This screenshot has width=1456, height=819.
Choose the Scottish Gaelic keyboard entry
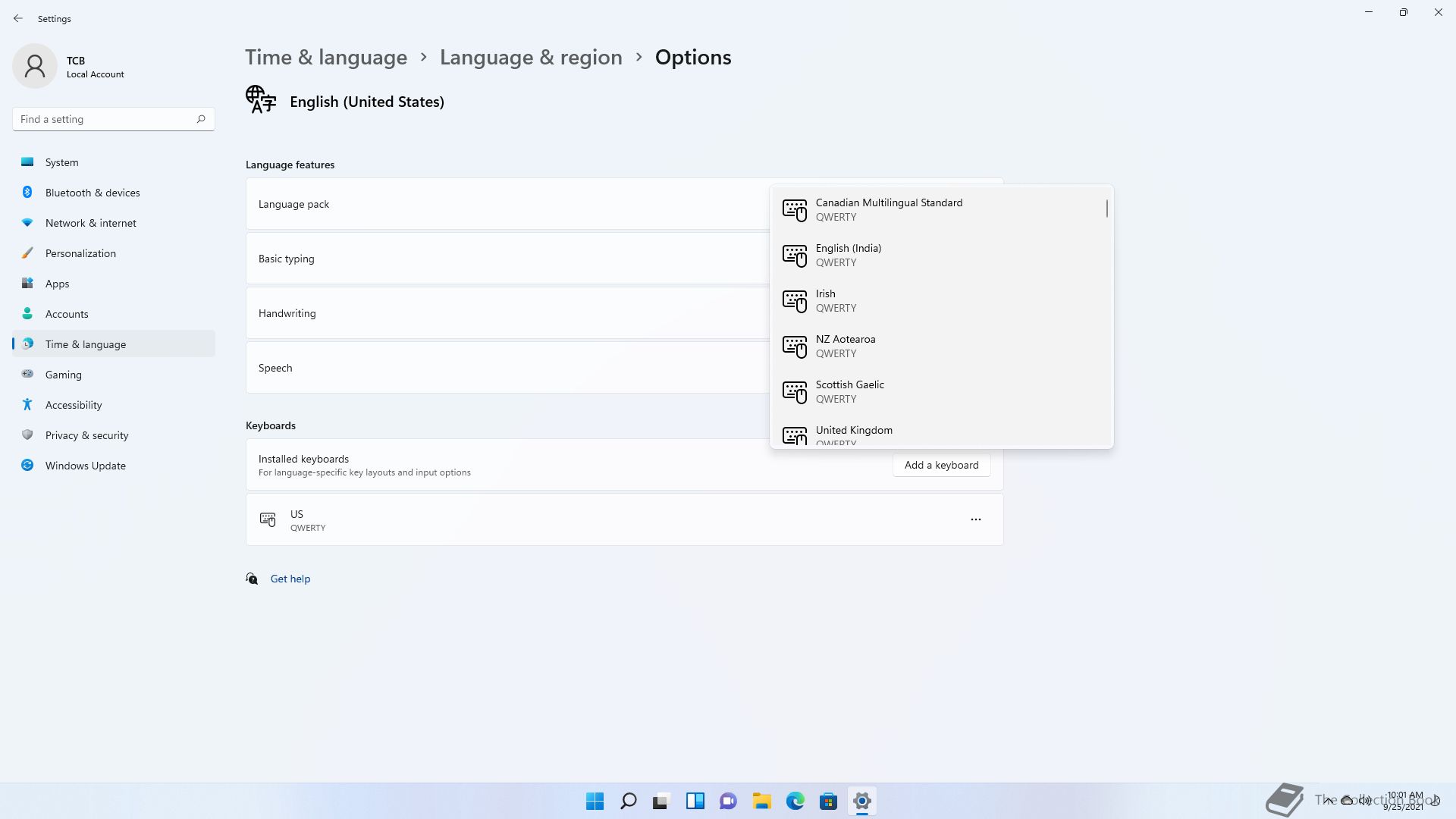pyautogui.click(x=849, y=391)
